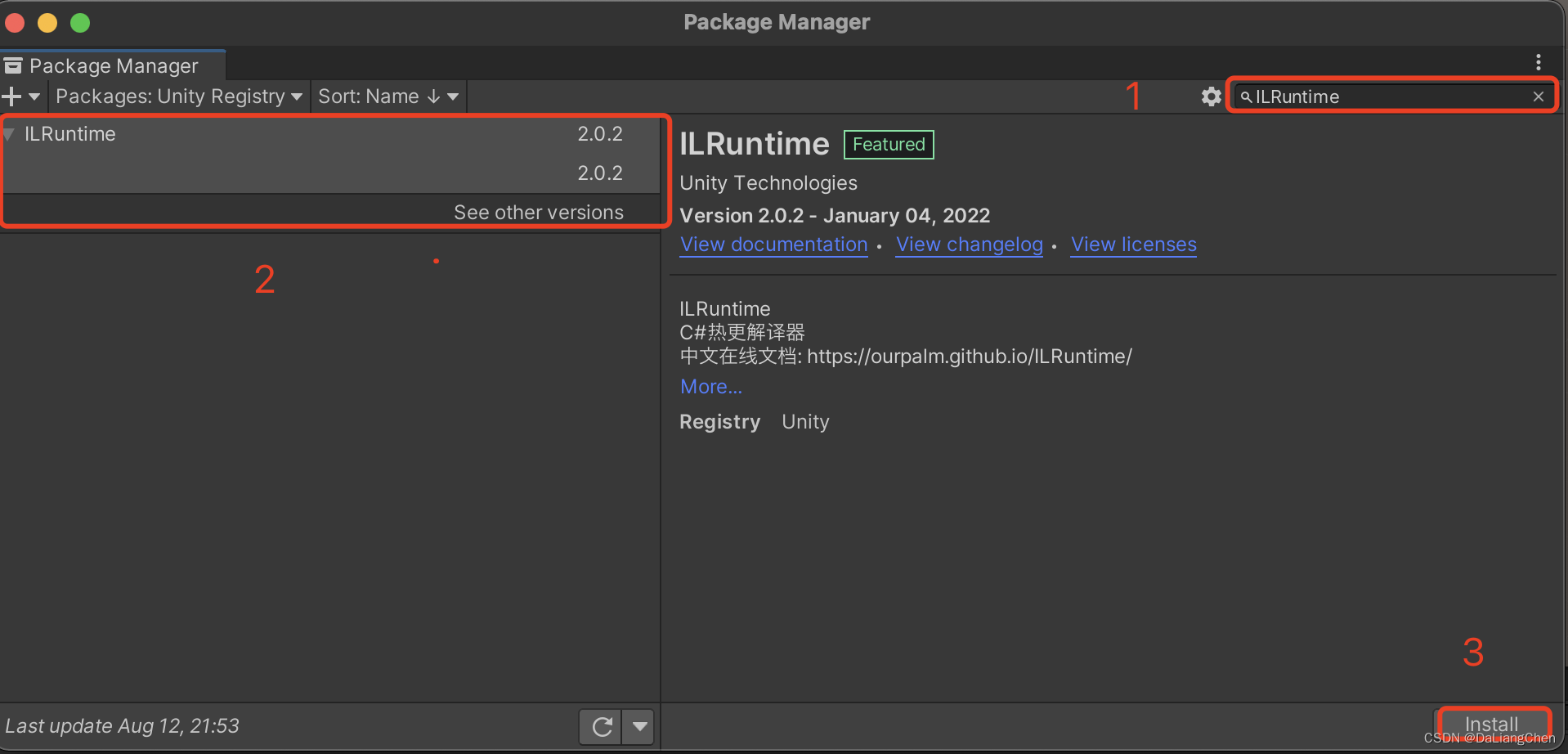Screen dimensions: 1568x754
Task: Open View changelog link
Action: 969,244
